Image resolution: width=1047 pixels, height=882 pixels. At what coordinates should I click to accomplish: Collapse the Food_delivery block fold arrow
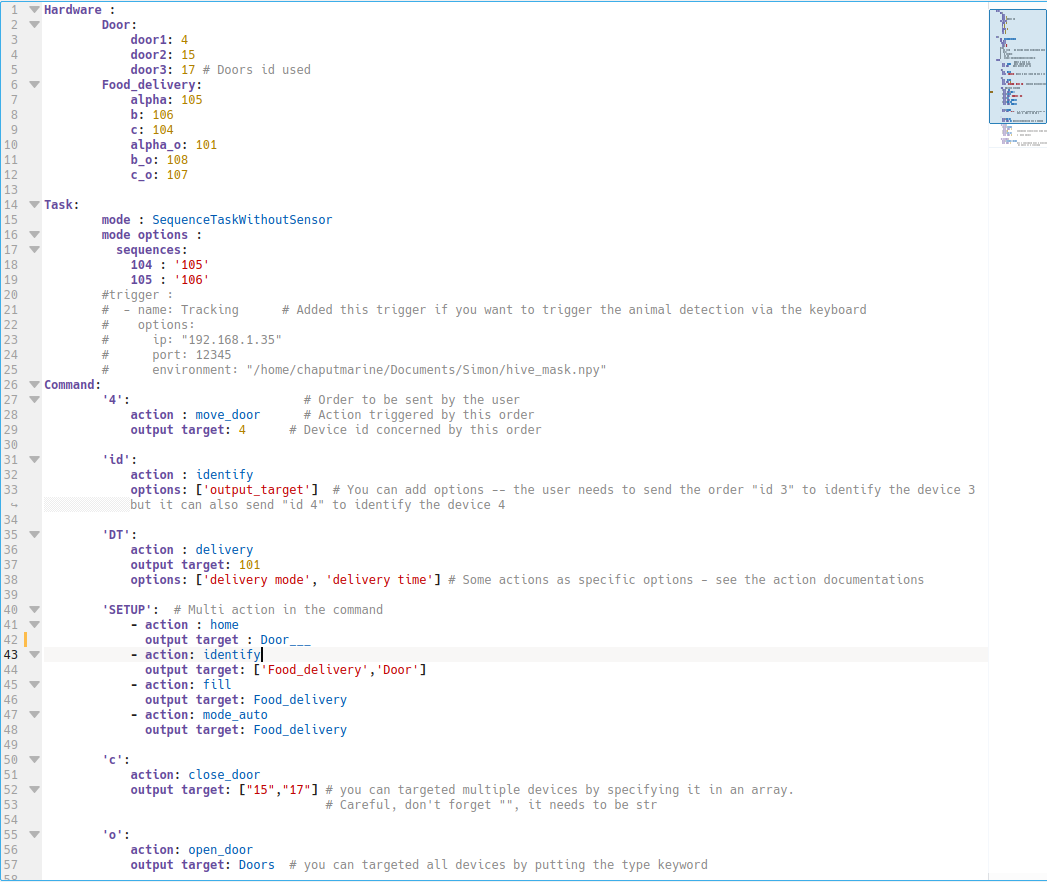[x=35, y=85]
